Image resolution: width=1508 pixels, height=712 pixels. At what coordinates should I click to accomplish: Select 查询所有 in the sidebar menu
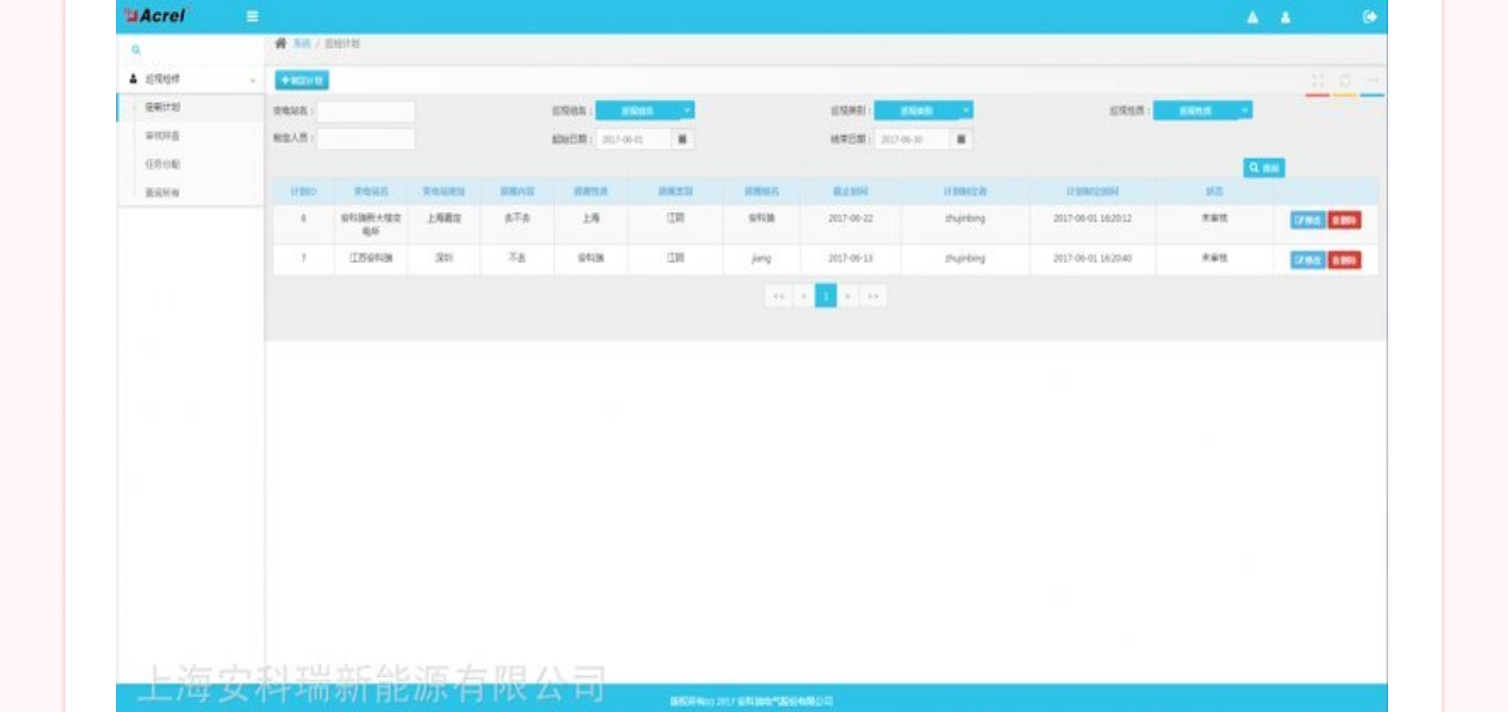point(162,193)
